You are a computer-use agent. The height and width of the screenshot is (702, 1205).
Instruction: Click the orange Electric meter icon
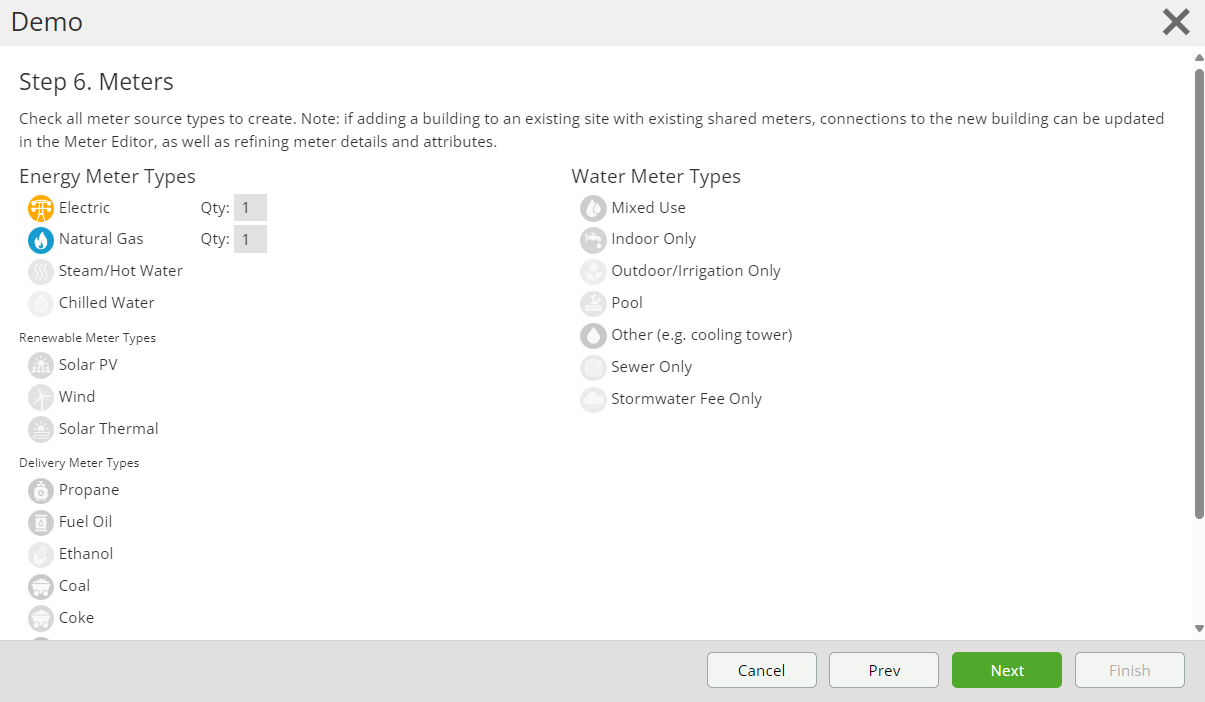pos(41,208)
